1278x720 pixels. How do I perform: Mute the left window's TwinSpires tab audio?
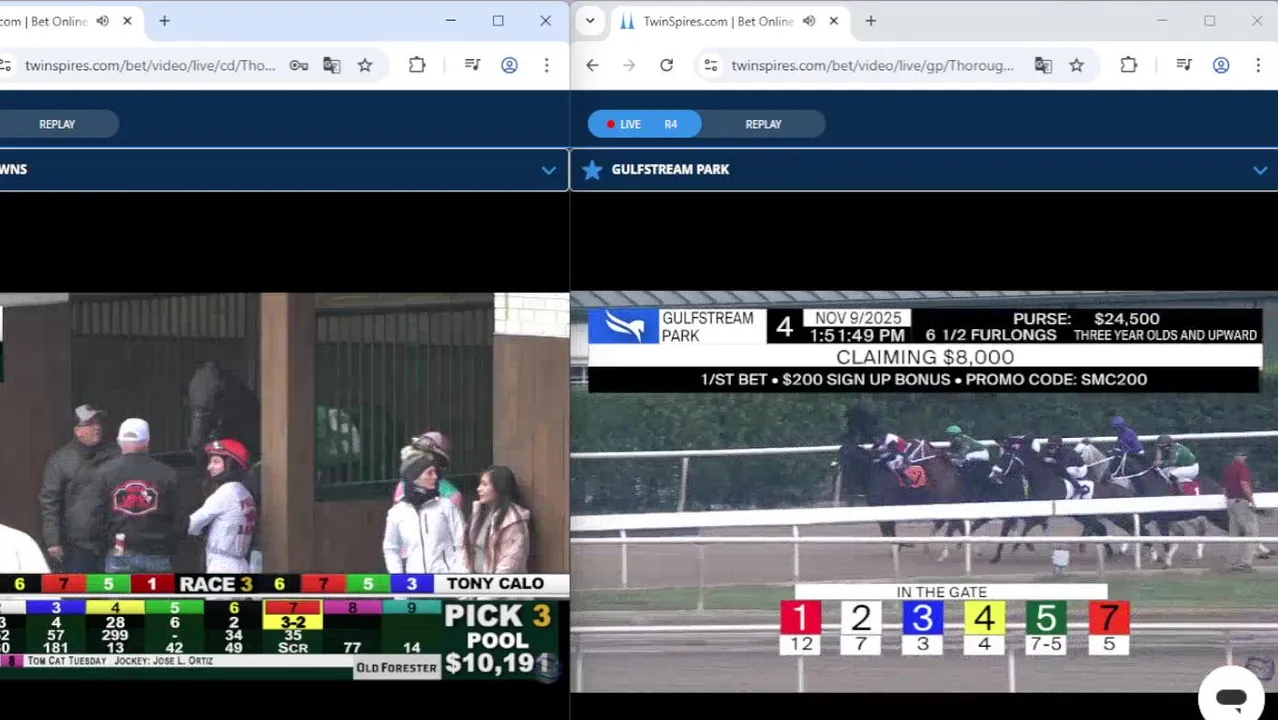102,21
